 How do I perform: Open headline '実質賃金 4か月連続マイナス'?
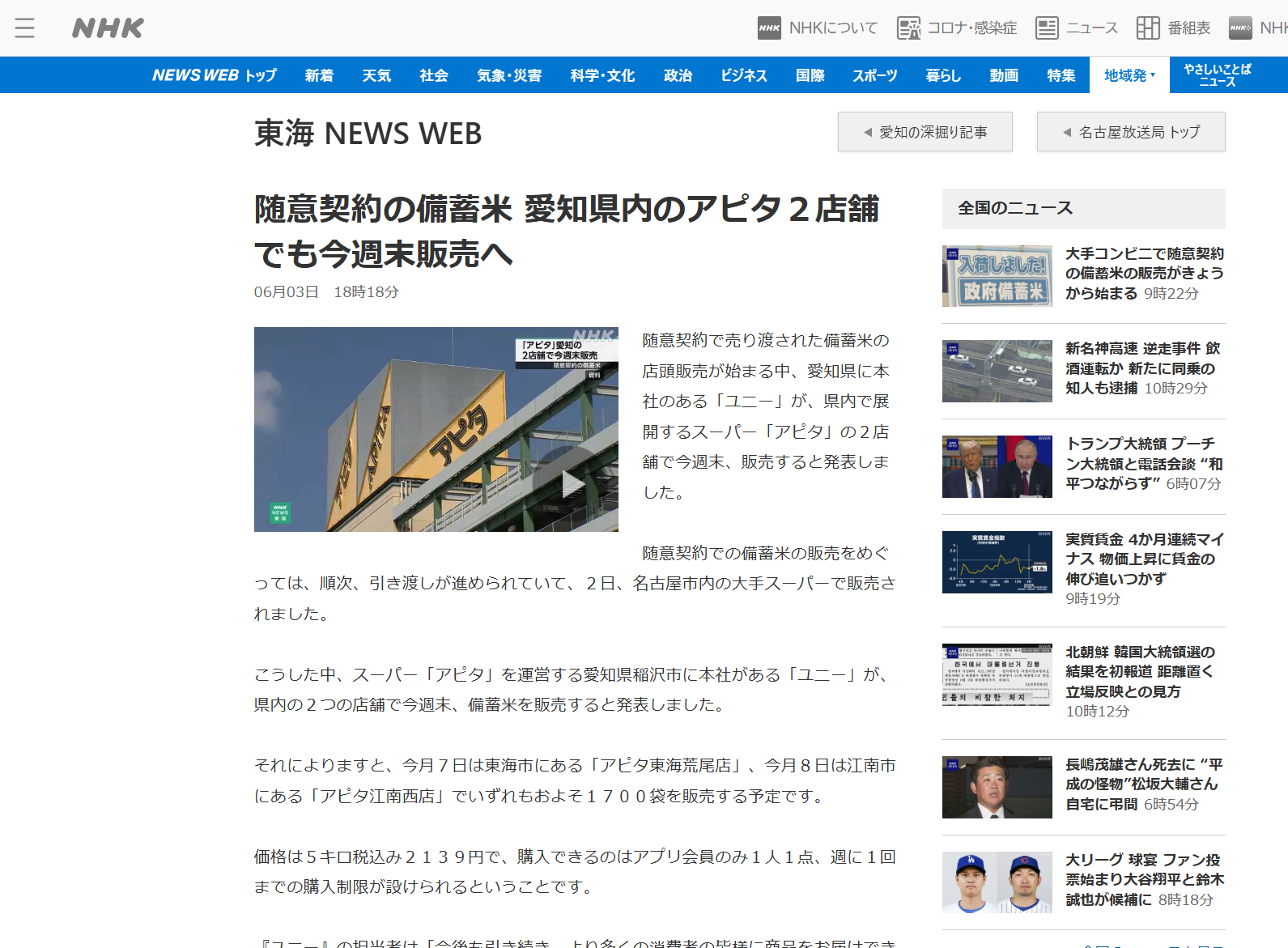pos(1145,559)
